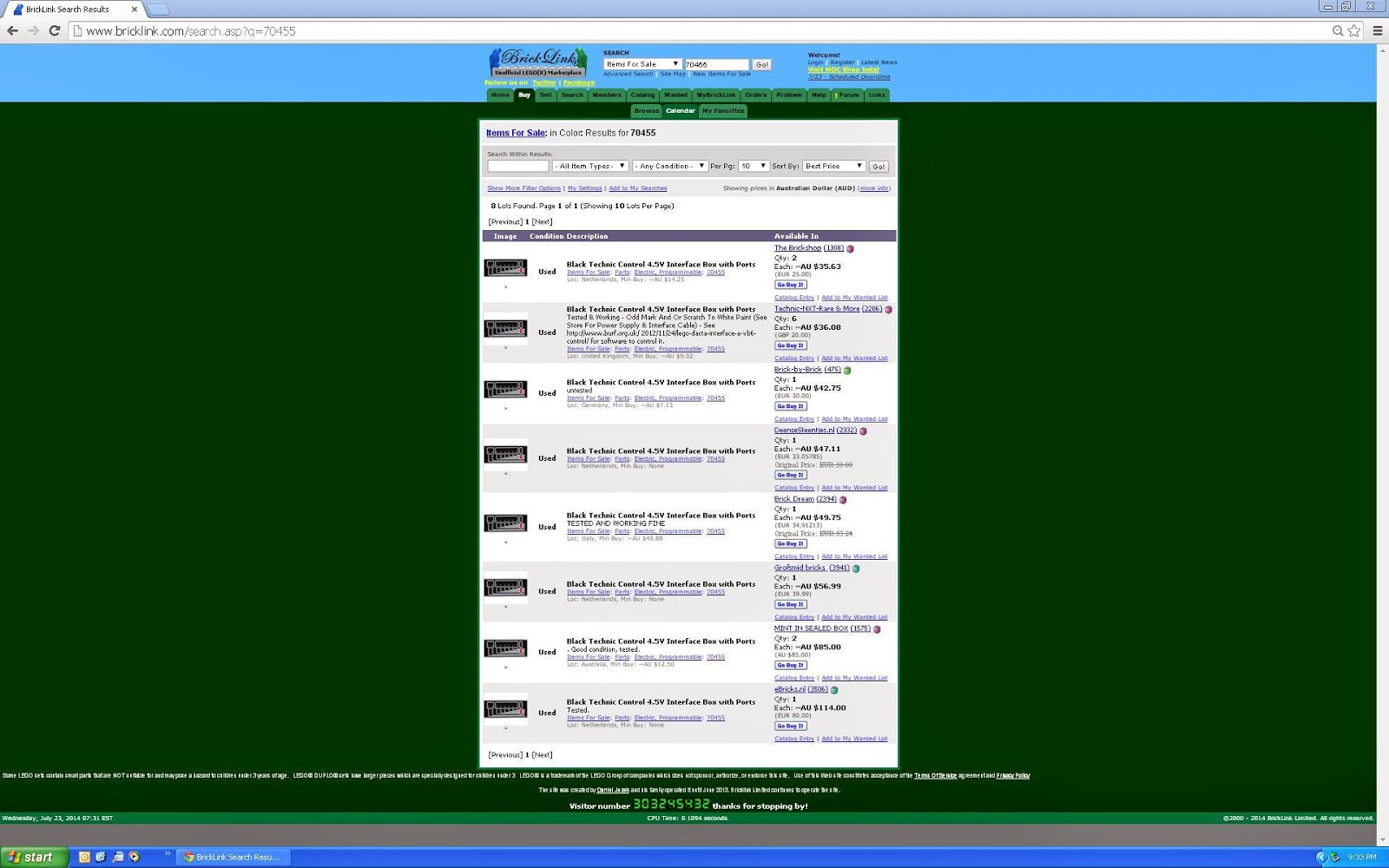1389x868 pixels.
Task: Click the Items For Sale heading link
Action: point(516,133)
